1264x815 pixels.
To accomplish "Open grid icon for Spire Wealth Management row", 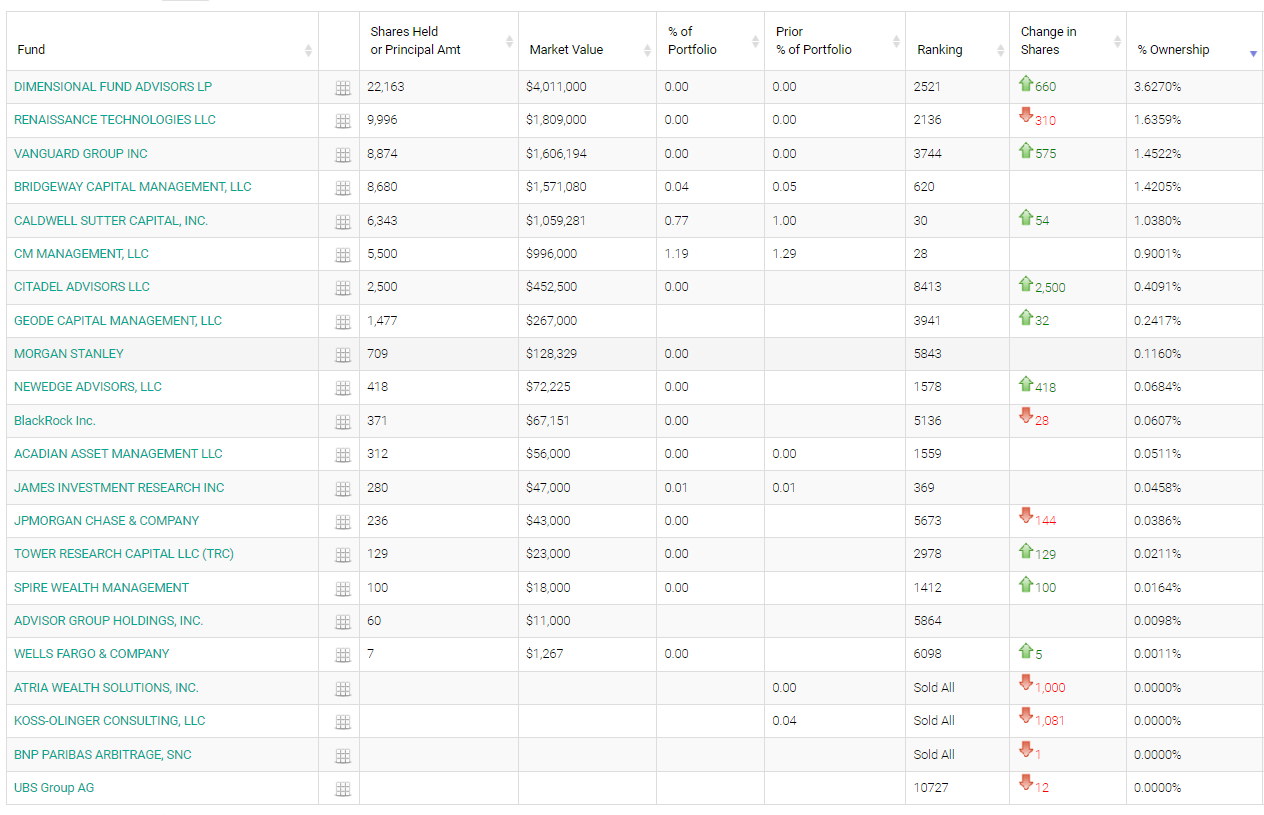I will [343, 589].
